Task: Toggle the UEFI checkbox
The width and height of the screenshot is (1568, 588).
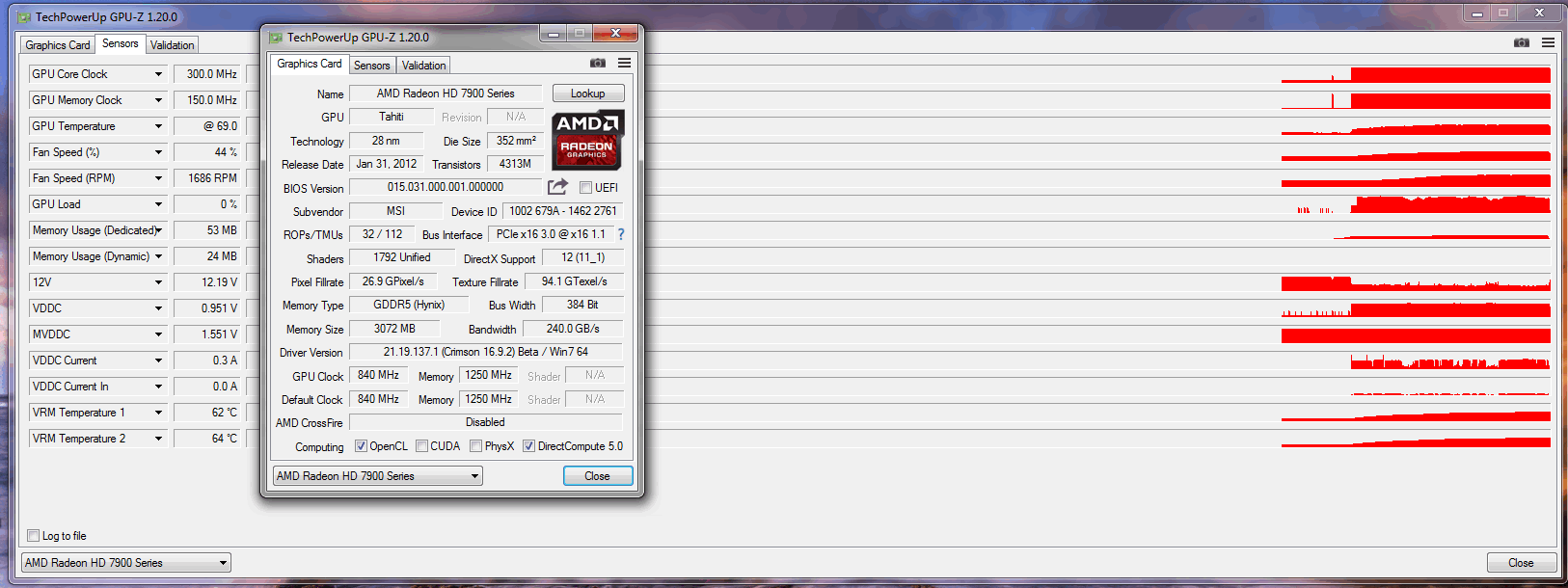Action: coord(585,187)
